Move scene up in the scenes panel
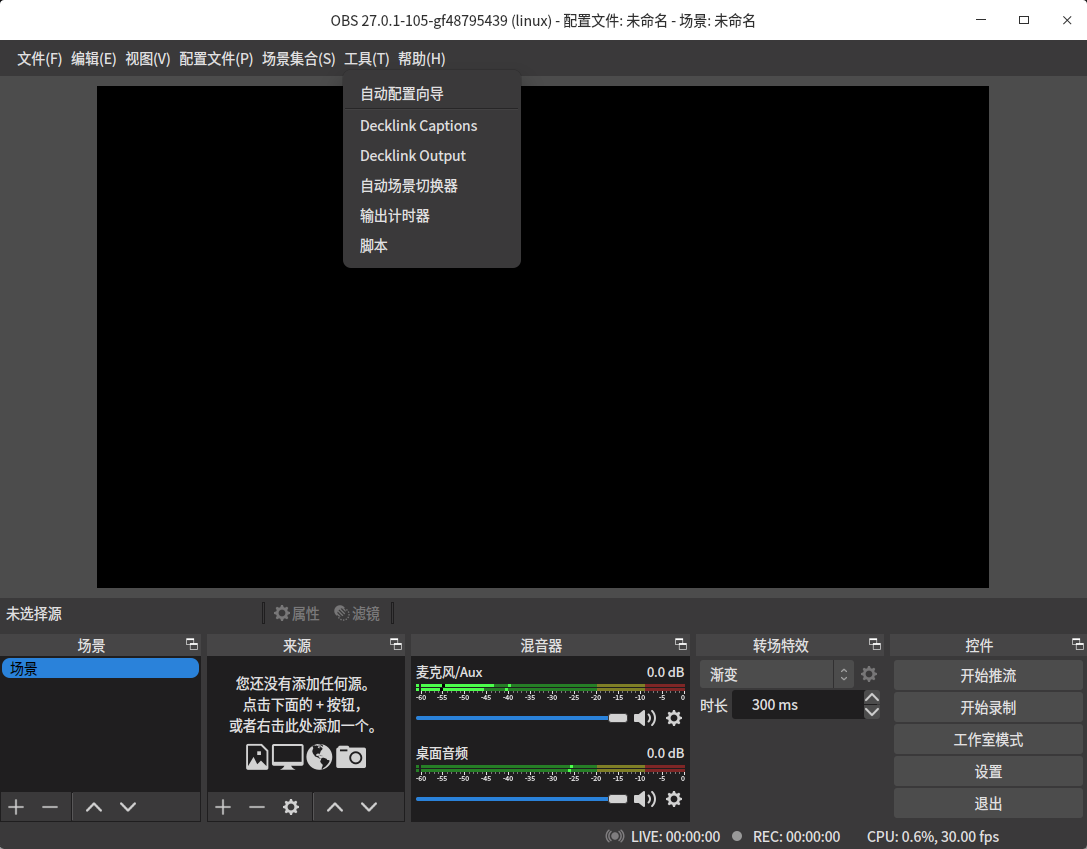The height and width of the screenshot is (849, 1087). coord(94,807)
